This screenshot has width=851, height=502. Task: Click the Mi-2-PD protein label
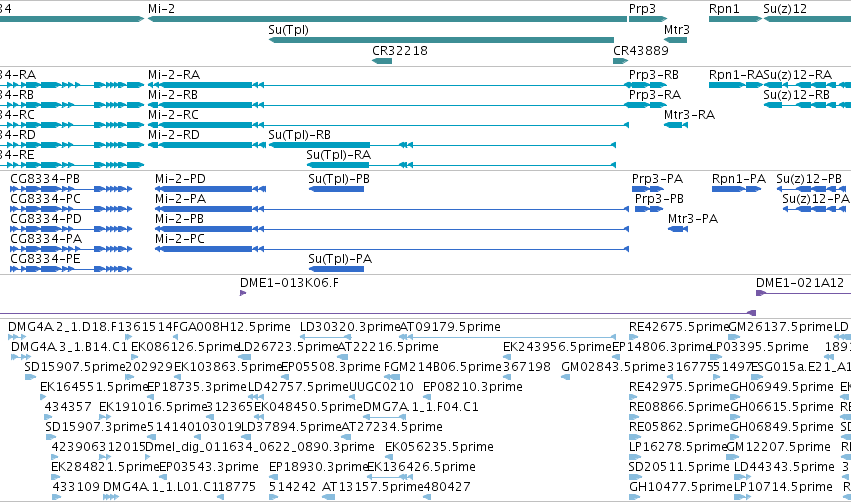point(180,179)
